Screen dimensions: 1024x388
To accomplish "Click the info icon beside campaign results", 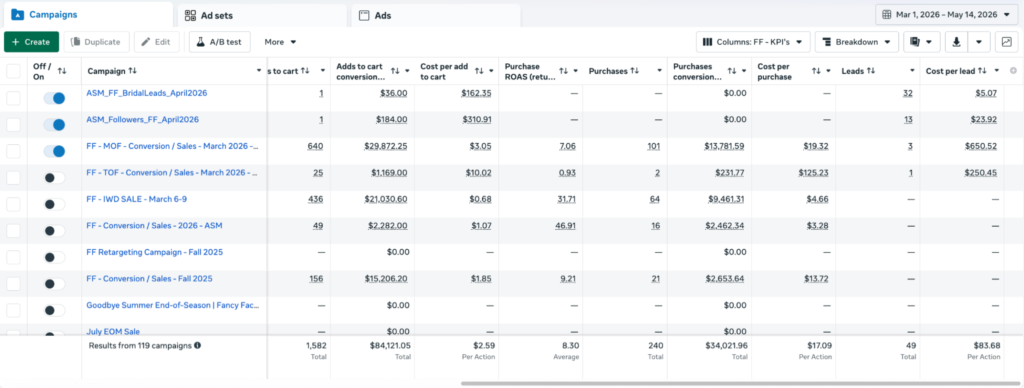I will point(197,345).
